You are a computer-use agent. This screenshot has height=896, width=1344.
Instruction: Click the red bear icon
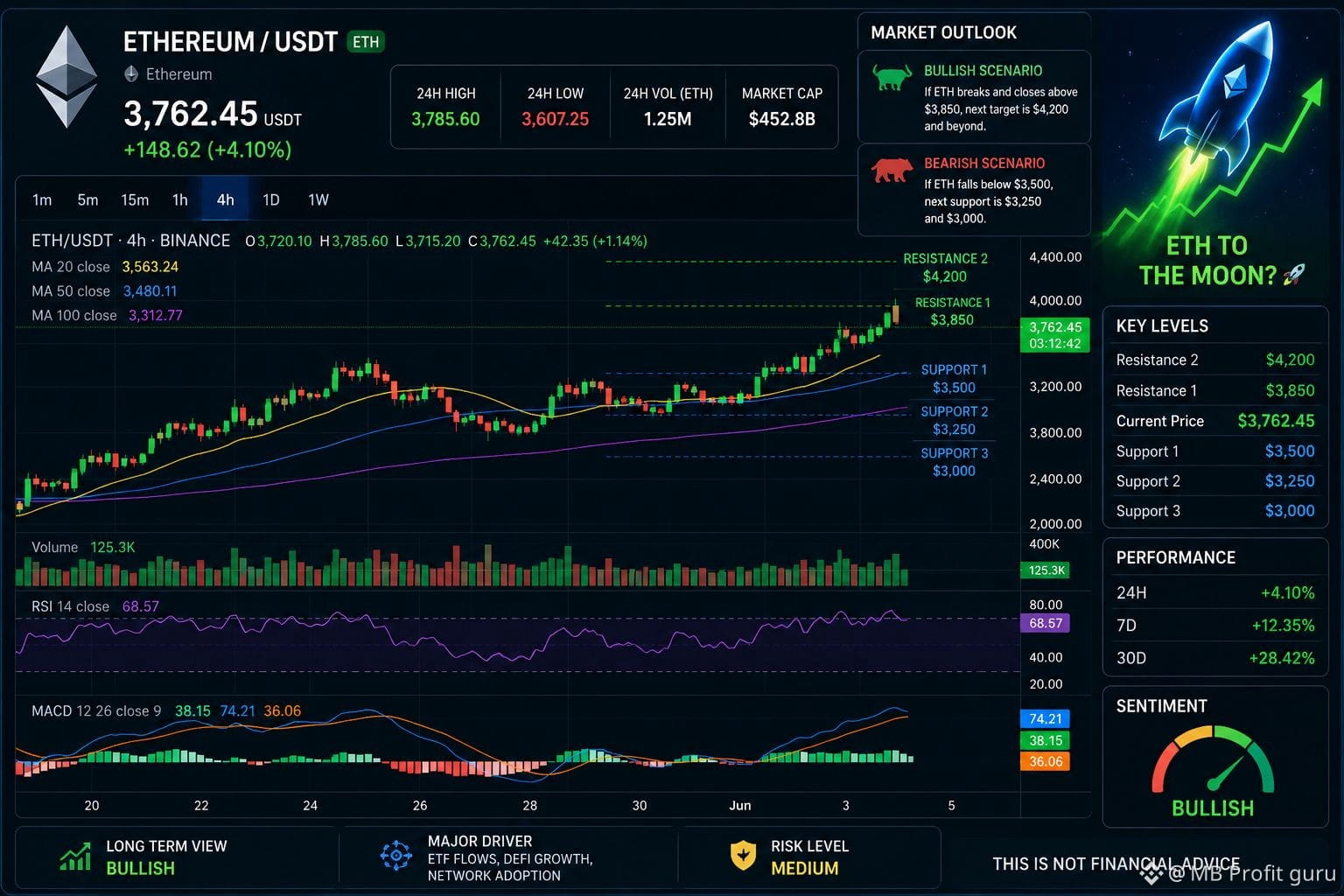(x=892, y=171)
